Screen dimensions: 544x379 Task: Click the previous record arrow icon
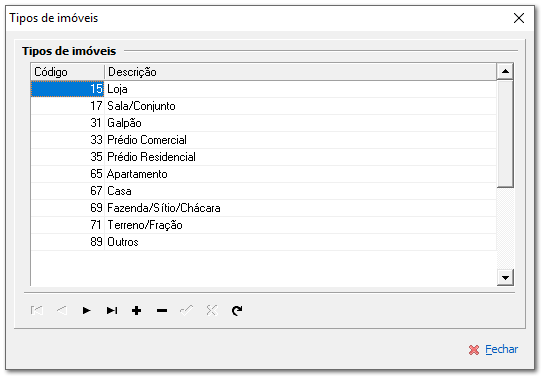(x=61, y=310)
